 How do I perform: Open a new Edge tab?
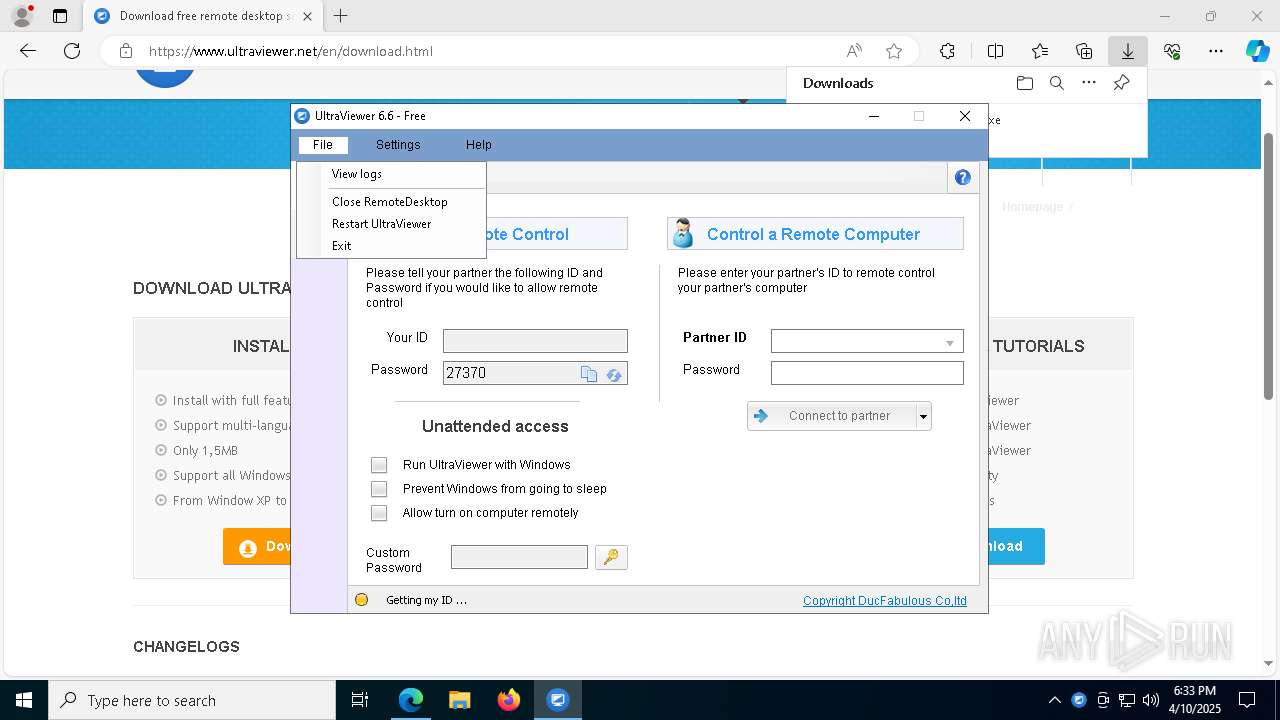pos(340,16)
